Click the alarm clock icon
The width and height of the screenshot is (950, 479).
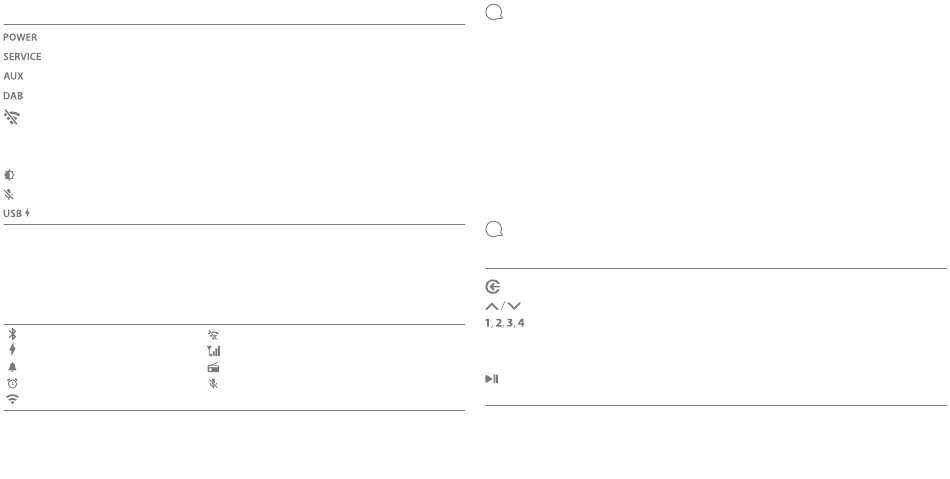(x=12, y=383)
